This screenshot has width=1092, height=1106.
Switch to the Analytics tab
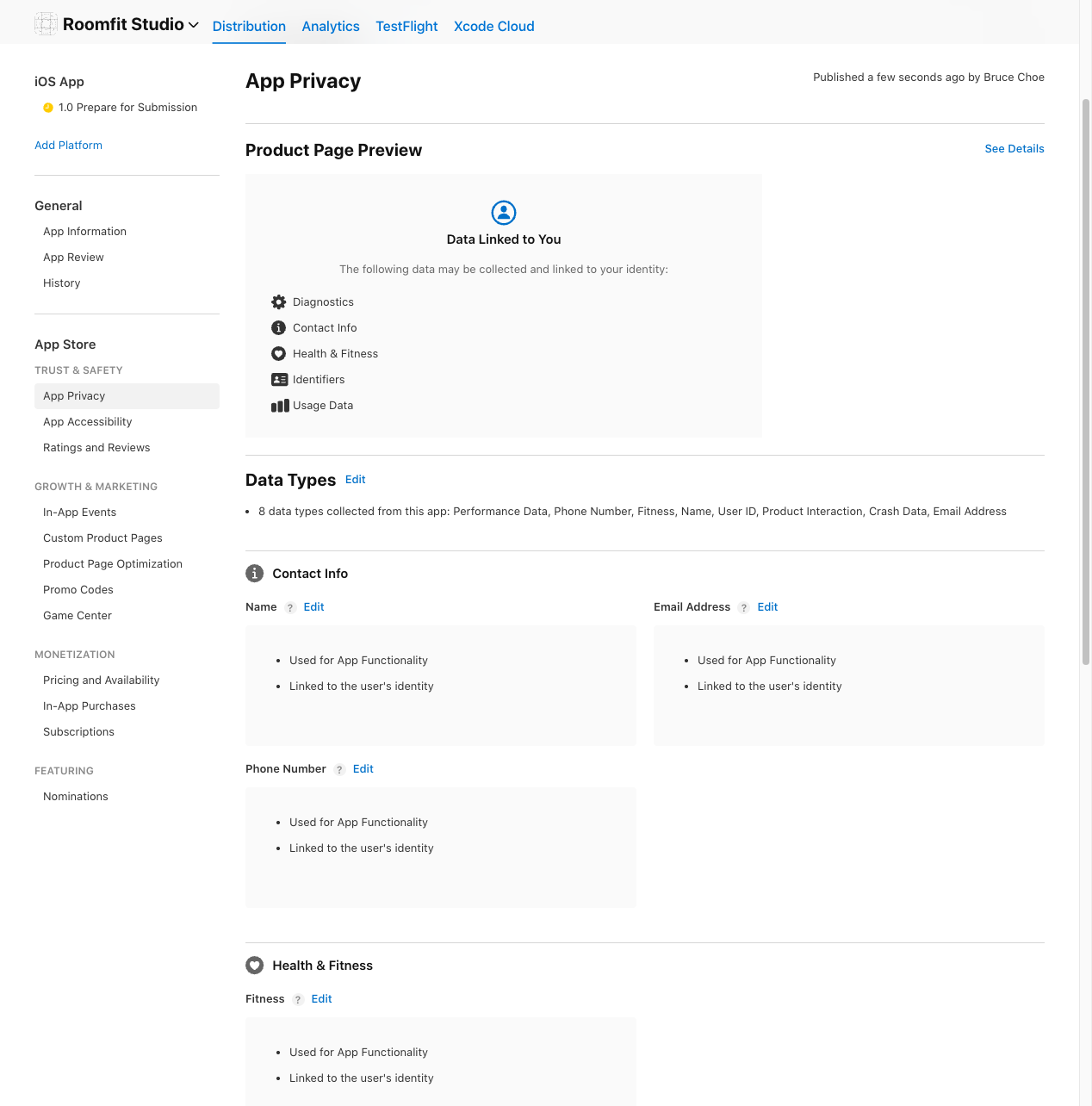pos(331,26)
